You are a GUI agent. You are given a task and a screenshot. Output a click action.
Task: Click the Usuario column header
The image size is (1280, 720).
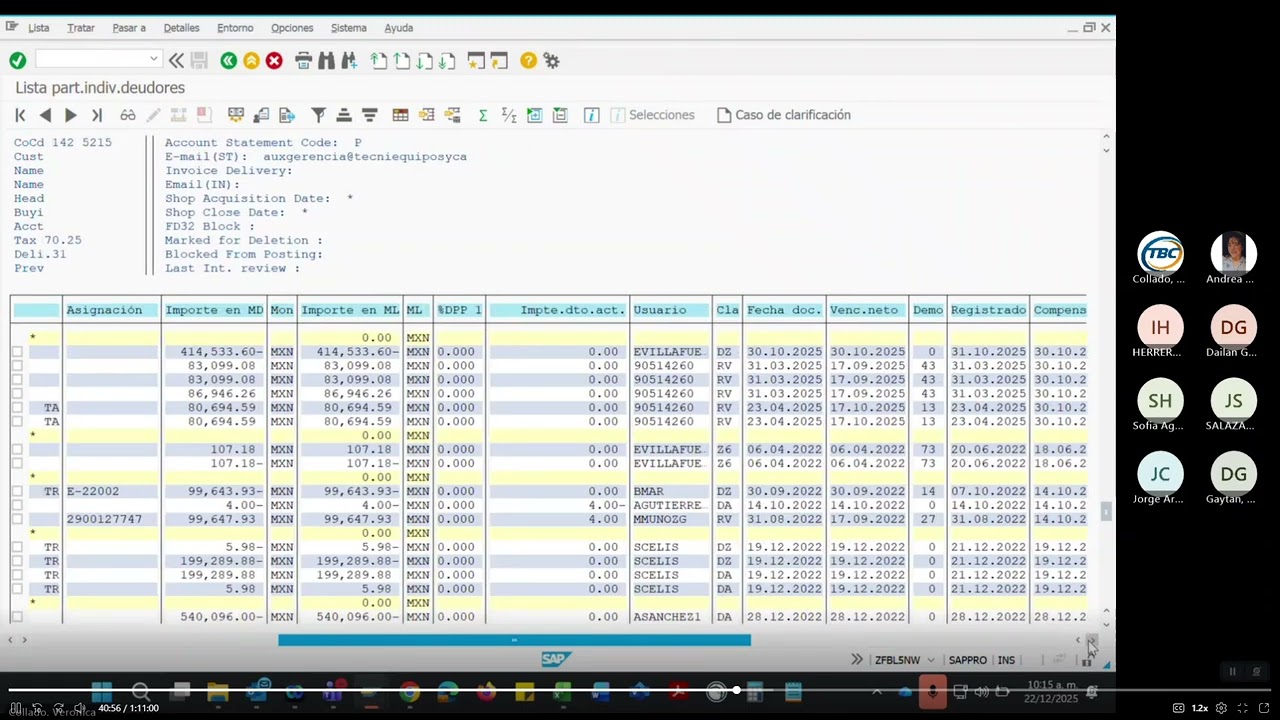[670, 310]
